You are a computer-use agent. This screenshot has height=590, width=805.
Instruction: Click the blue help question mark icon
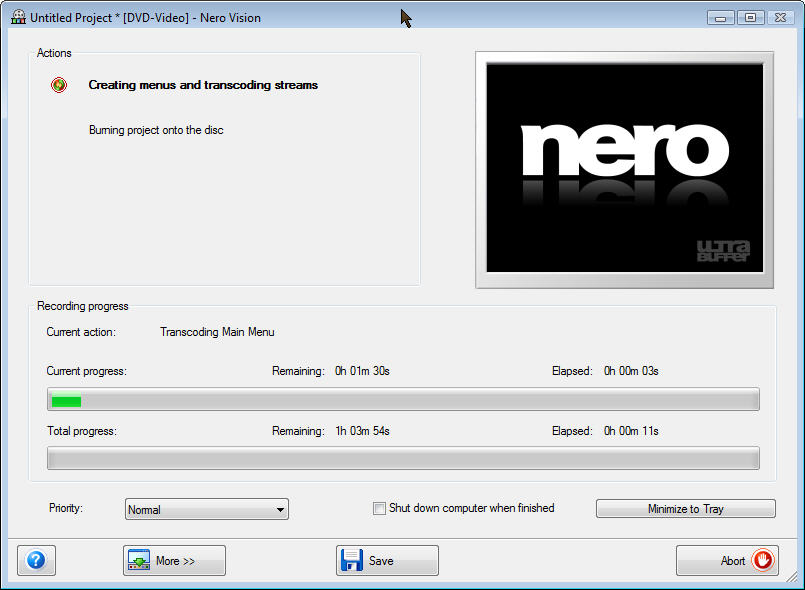click(x=36, y=560)
